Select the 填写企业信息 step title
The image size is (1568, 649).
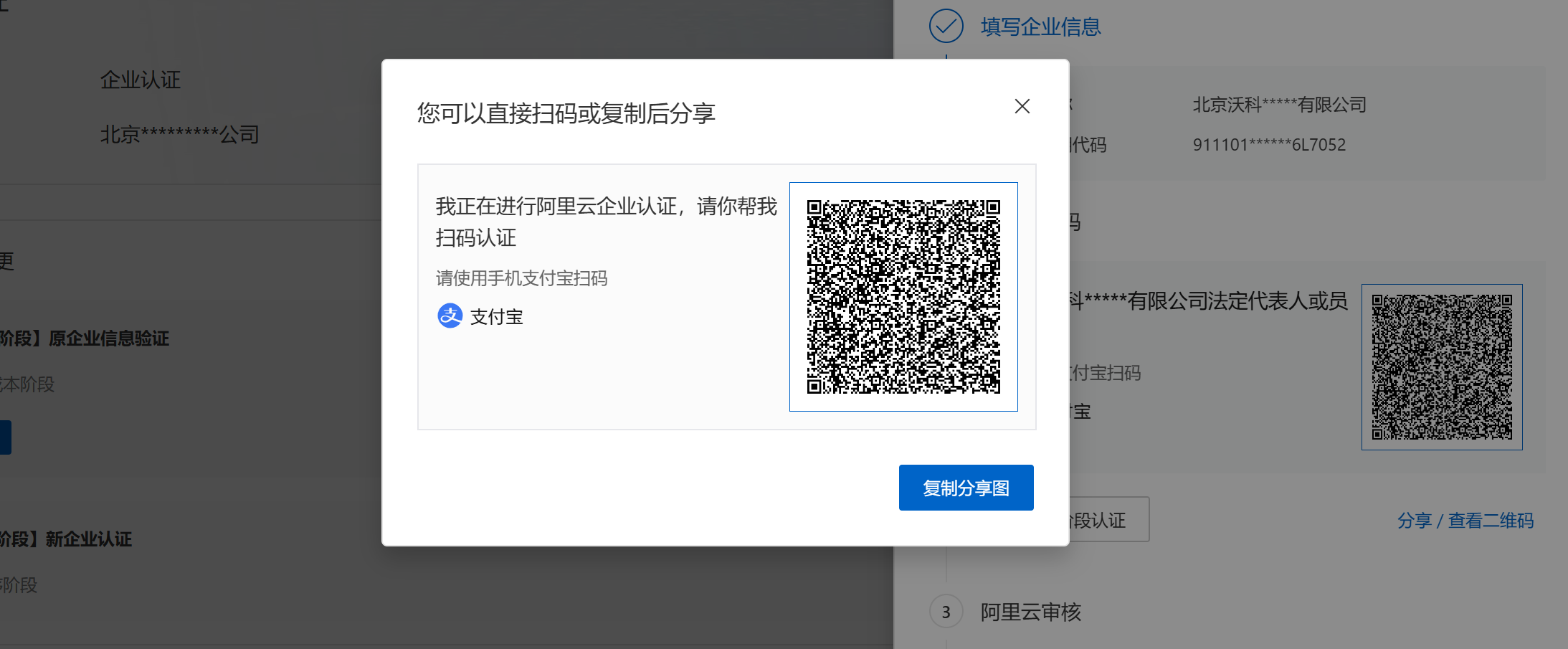click(1040, 27)
